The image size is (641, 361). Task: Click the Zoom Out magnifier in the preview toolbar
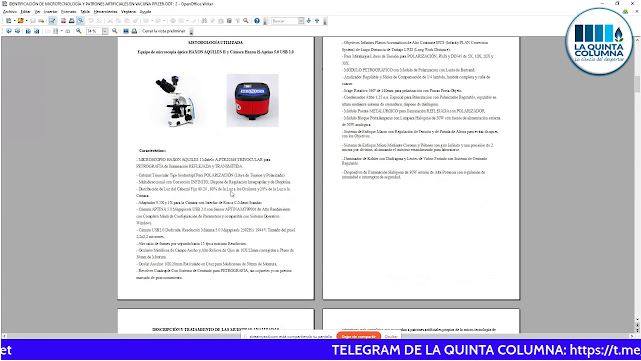tap(114, 31)
